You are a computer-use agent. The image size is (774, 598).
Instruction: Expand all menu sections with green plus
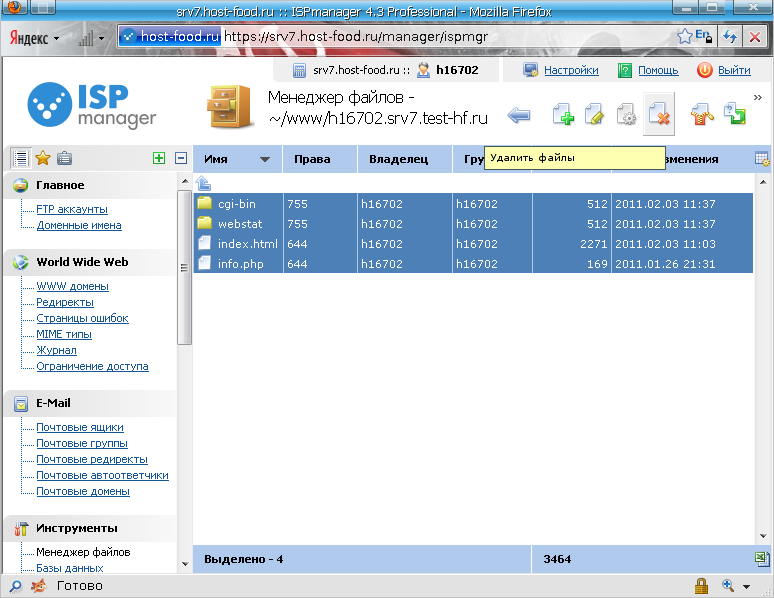click(159, 158)
